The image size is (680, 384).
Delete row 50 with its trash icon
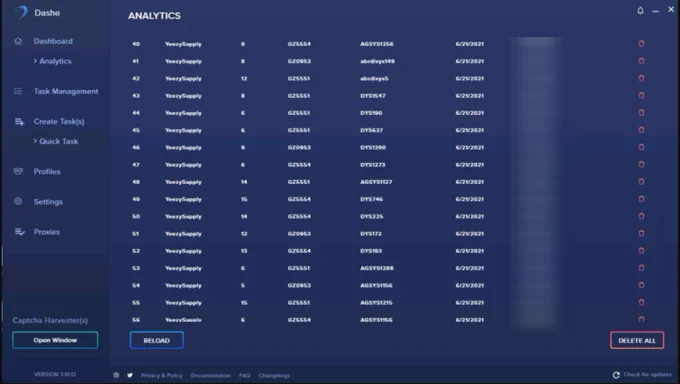point(641,216)
